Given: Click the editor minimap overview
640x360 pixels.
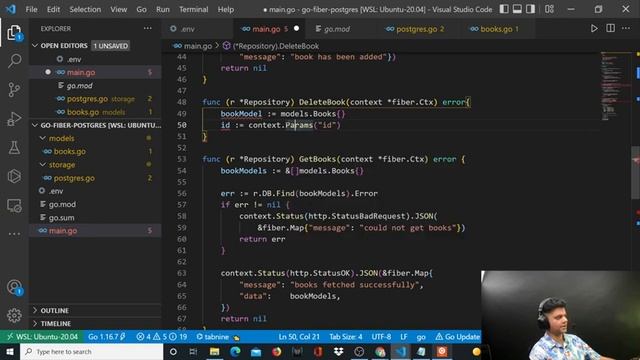Looking at the screenshot, I should pyautogui.click(x=615, y=86).
